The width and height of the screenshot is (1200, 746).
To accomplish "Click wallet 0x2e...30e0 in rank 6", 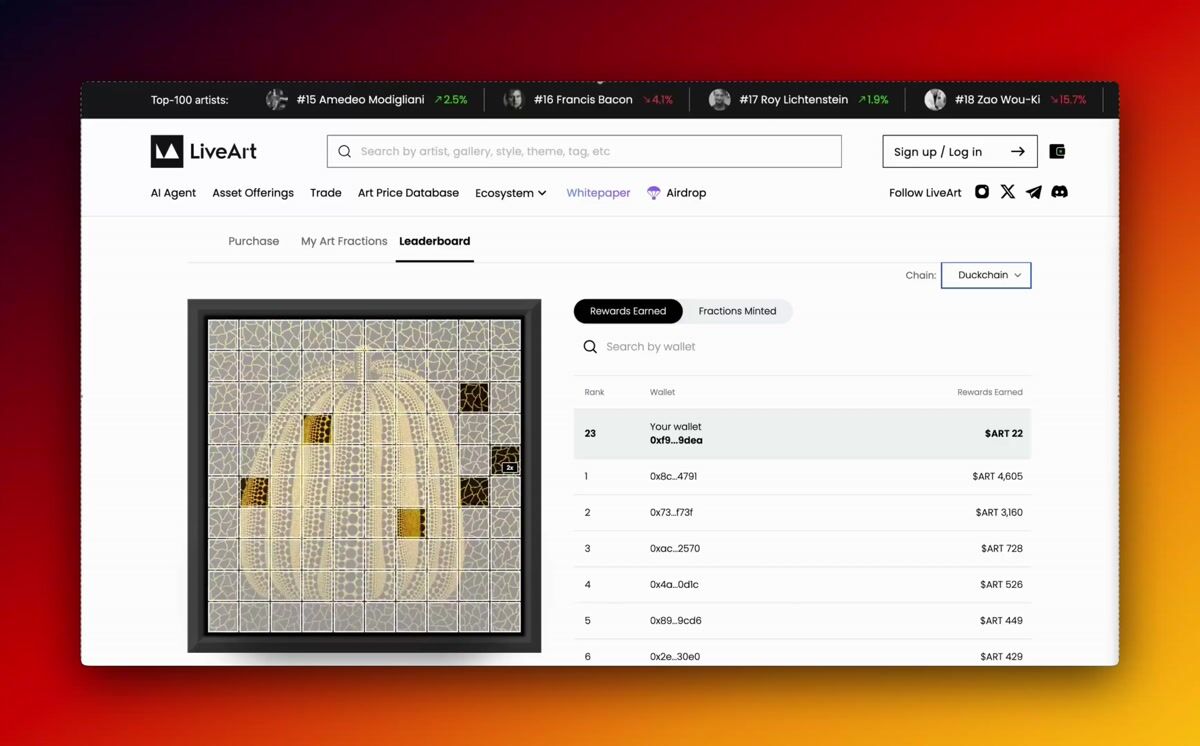I will 675,657.
